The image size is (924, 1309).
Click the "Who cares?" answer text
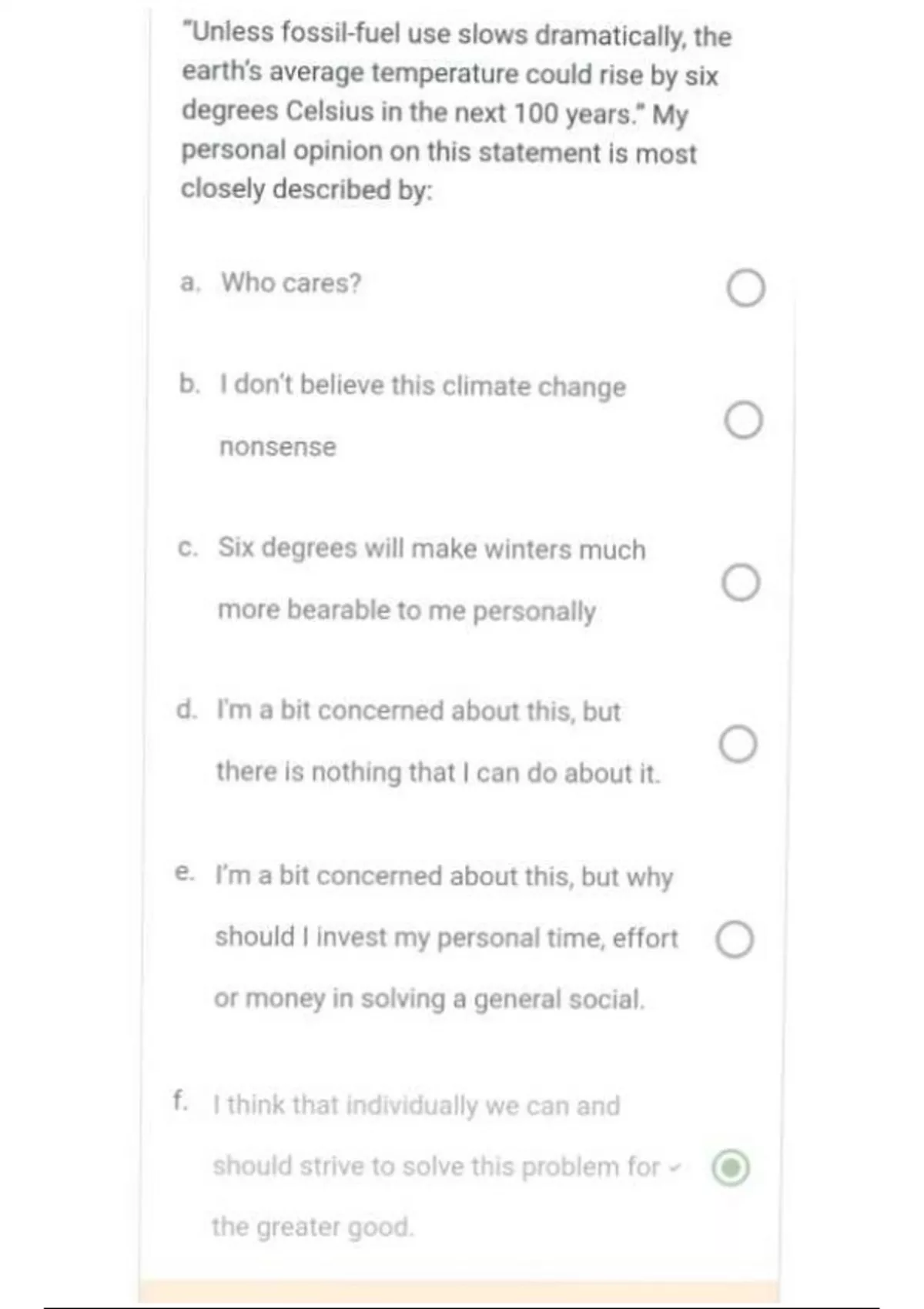click(x=291, y=283)
